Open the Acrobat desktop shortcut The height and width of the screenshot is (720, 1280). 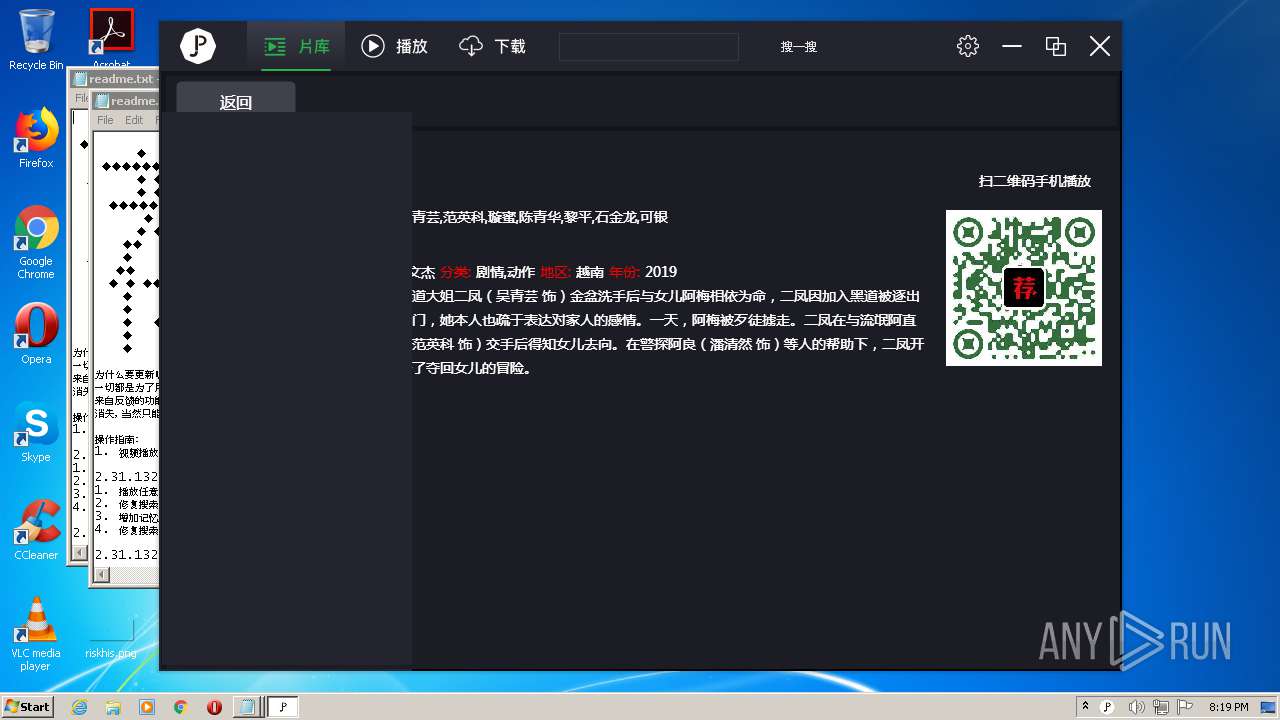[x=111, y=40]
